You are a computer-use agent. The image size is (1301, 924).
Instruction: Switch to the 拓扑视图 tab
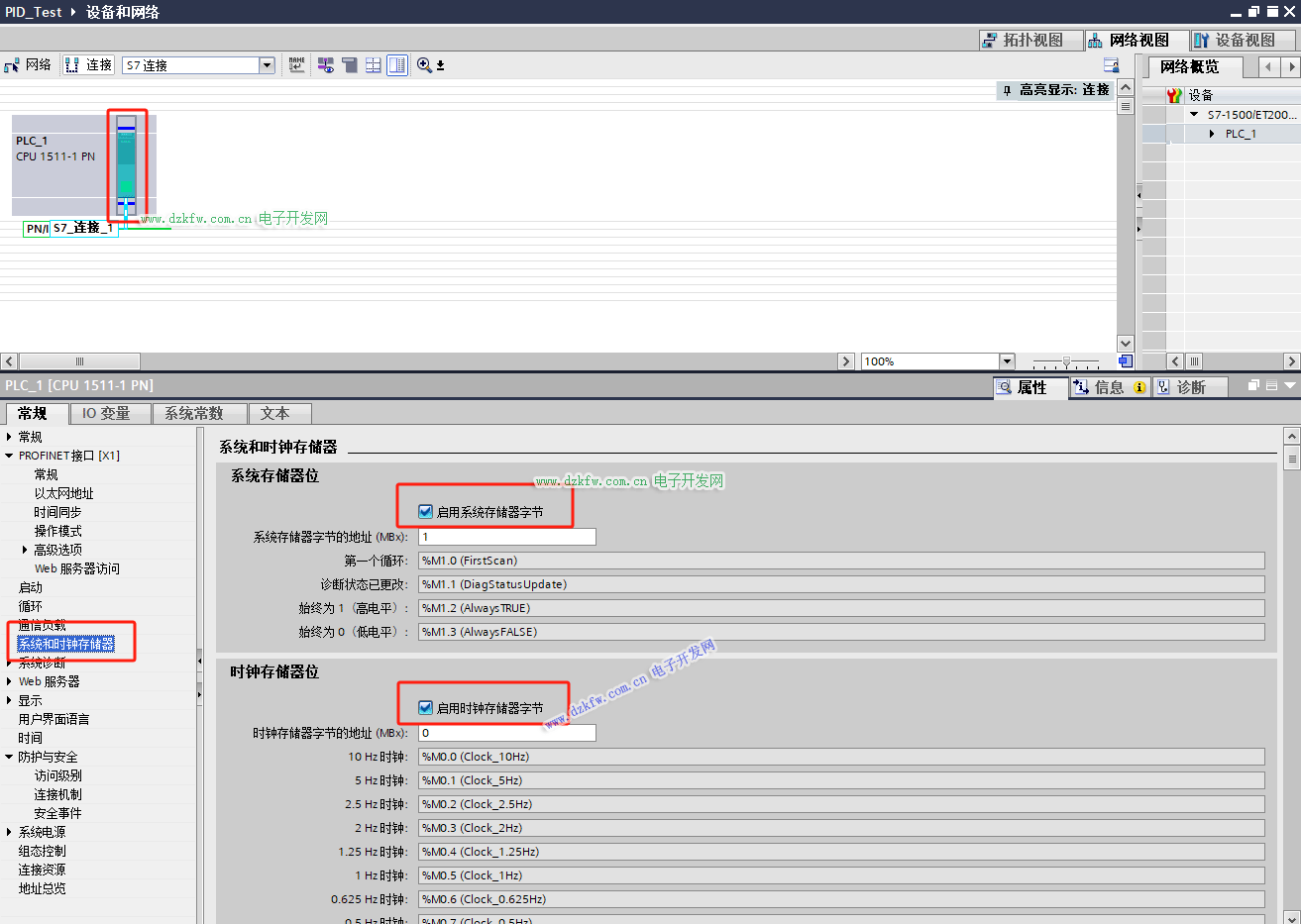pos(1030,40)
